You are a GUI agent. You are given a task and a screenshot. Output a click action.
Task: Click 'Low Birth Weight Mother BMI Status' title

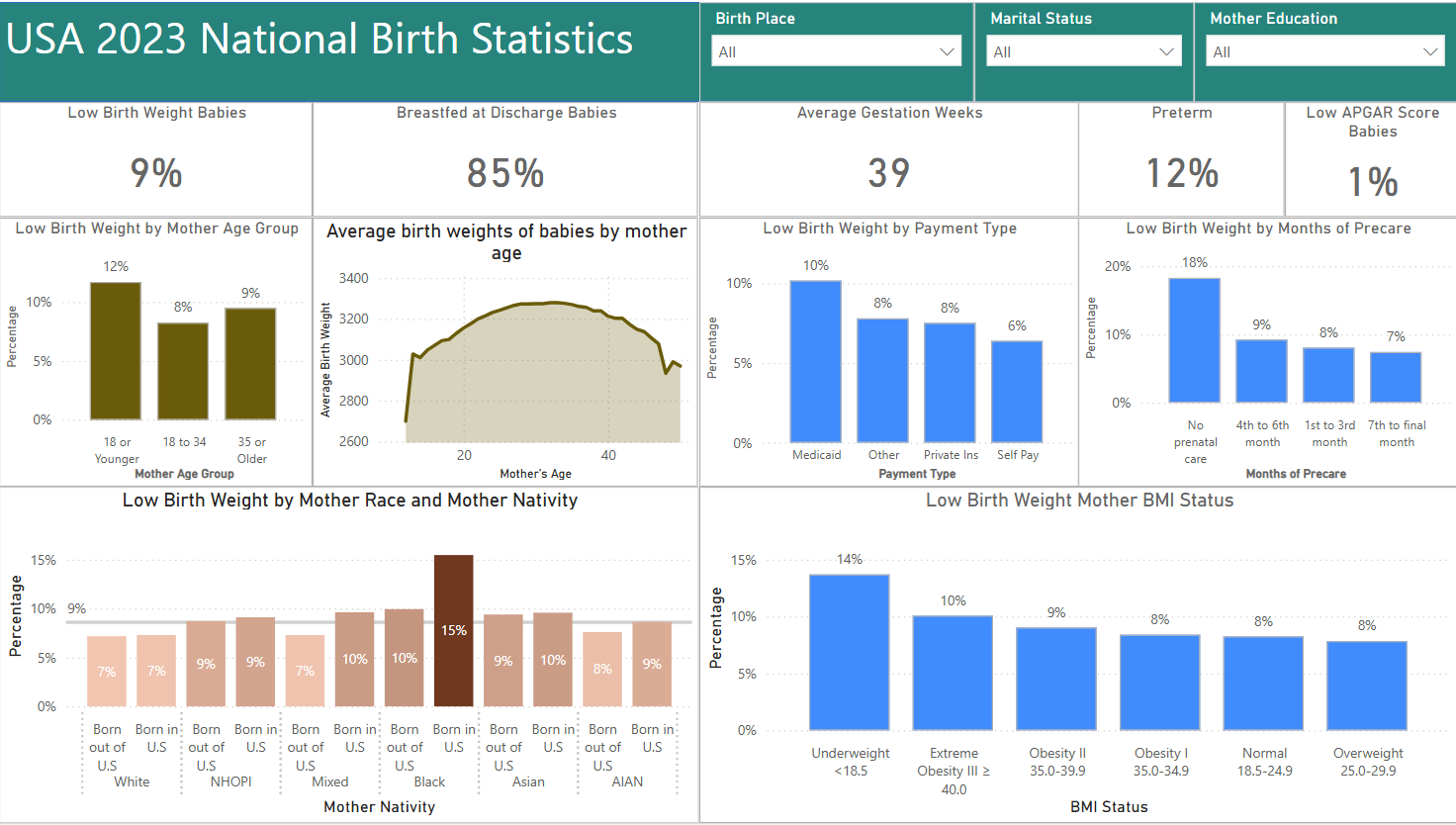1079,501
